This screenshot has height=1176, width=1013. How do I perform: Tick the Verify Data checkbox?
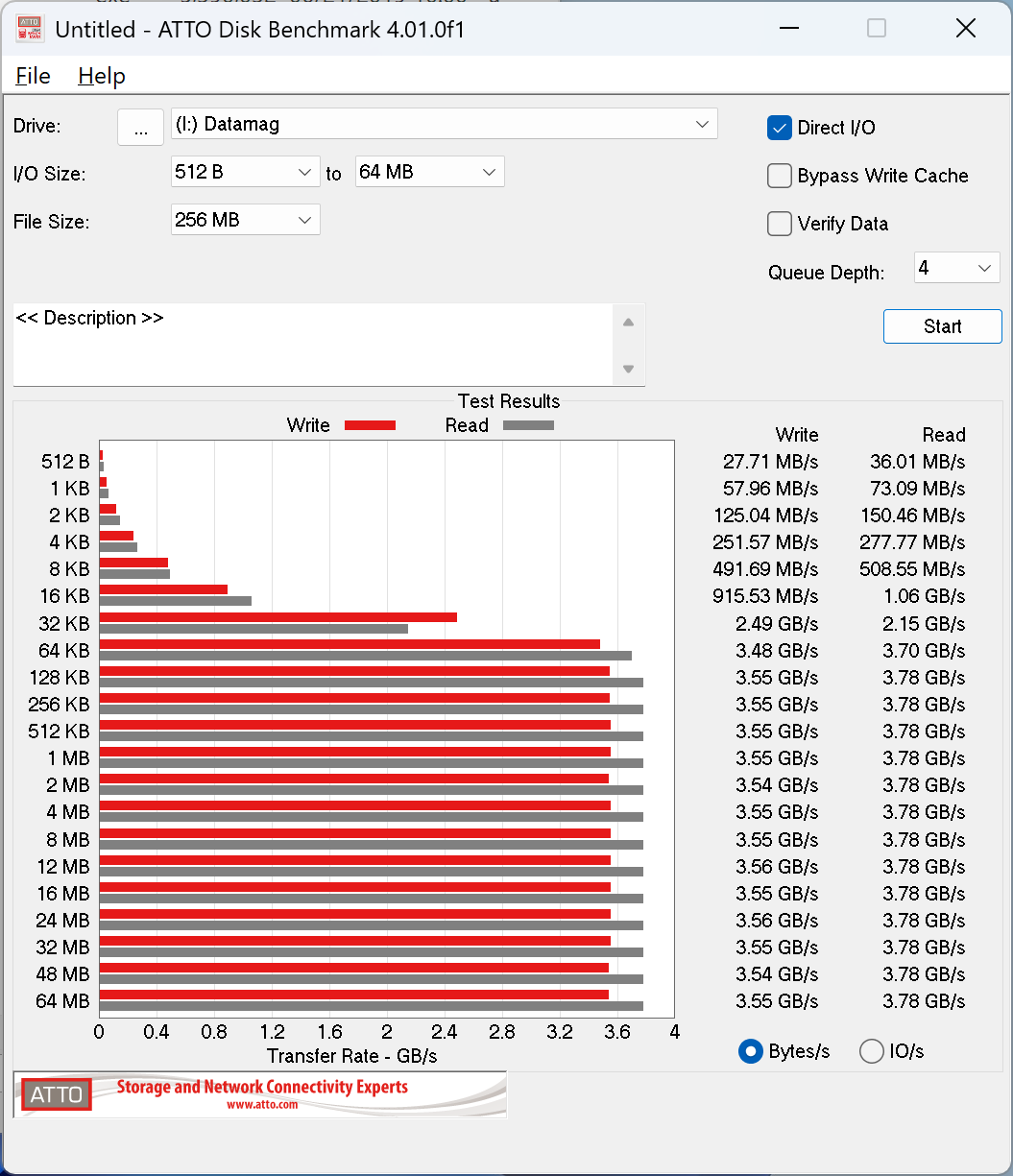coord(779,224)
